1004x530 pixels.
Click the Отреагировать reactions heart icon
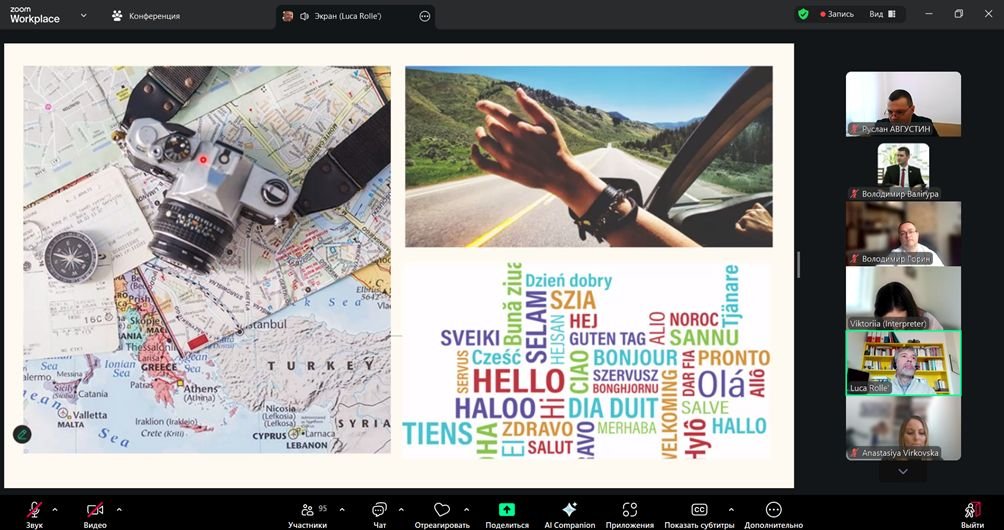coord(441,510)
